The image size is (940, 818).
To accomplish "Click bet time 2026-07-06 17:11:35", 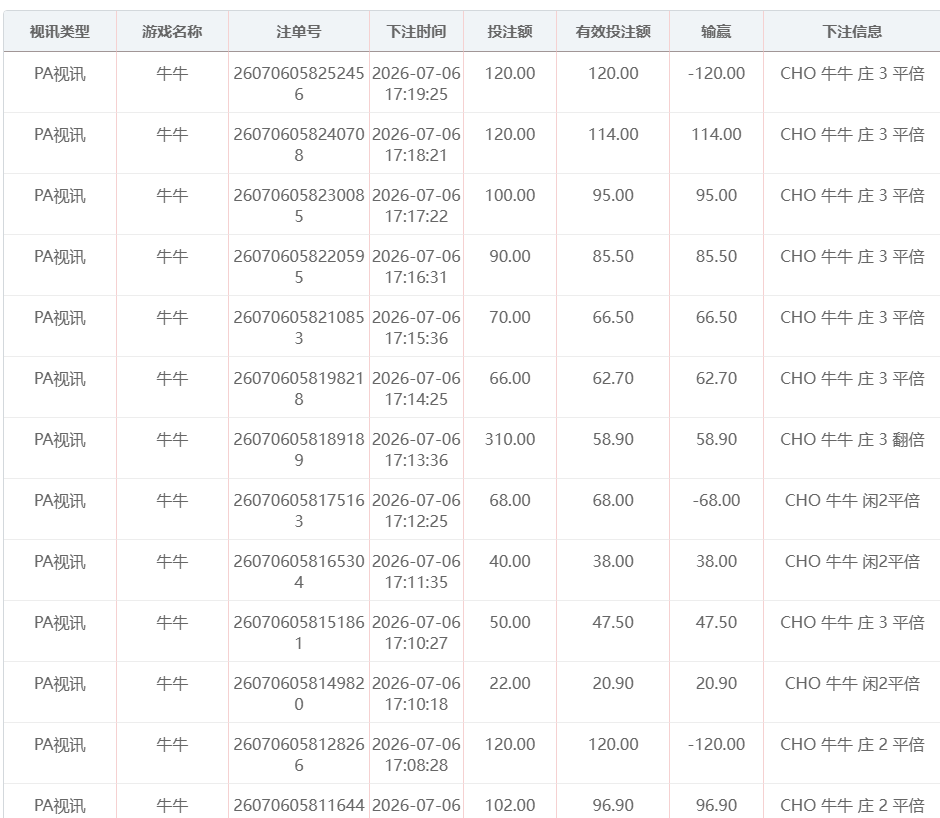I will (416, 572).
